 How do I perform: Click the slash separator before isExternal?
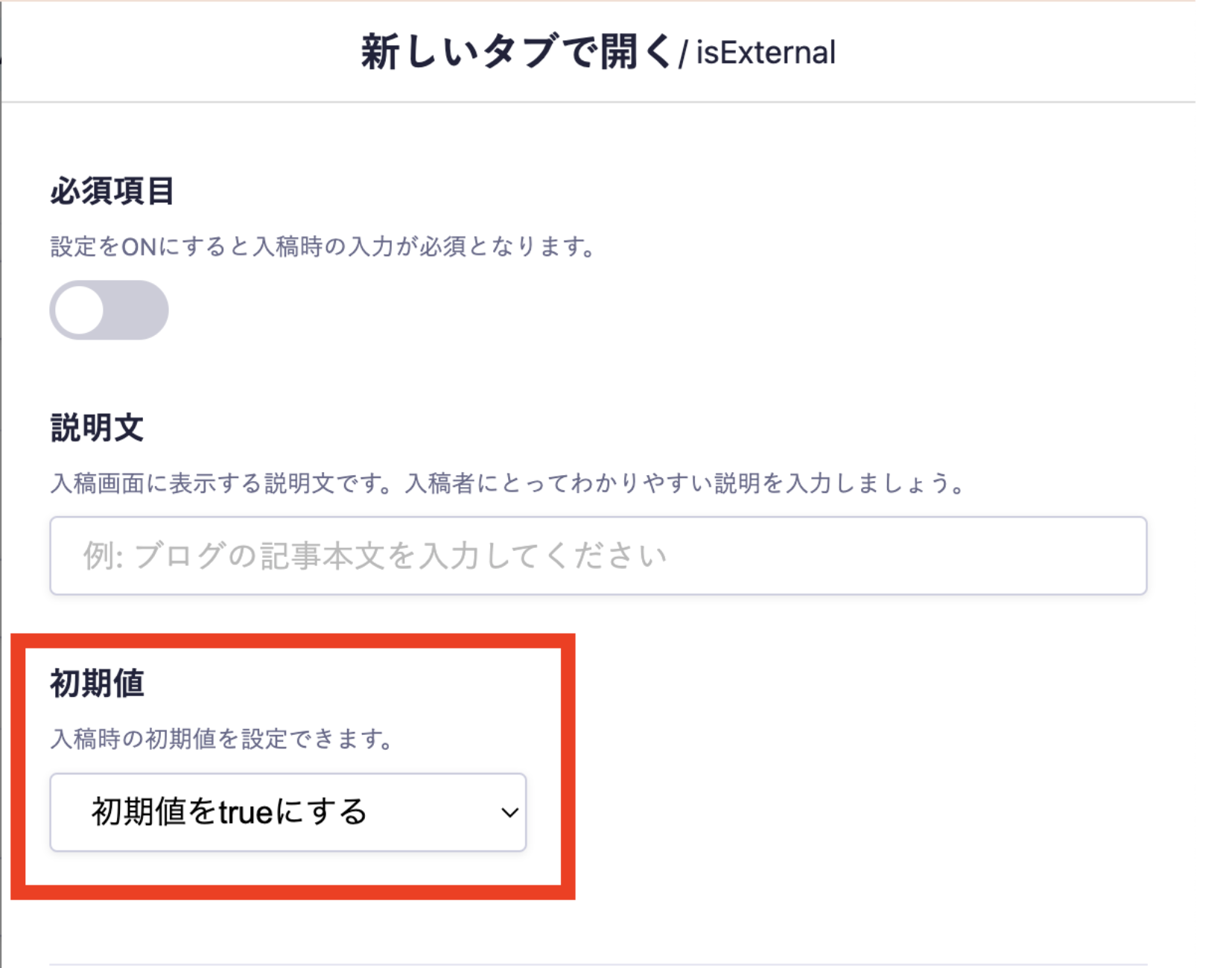coord(682,55)
